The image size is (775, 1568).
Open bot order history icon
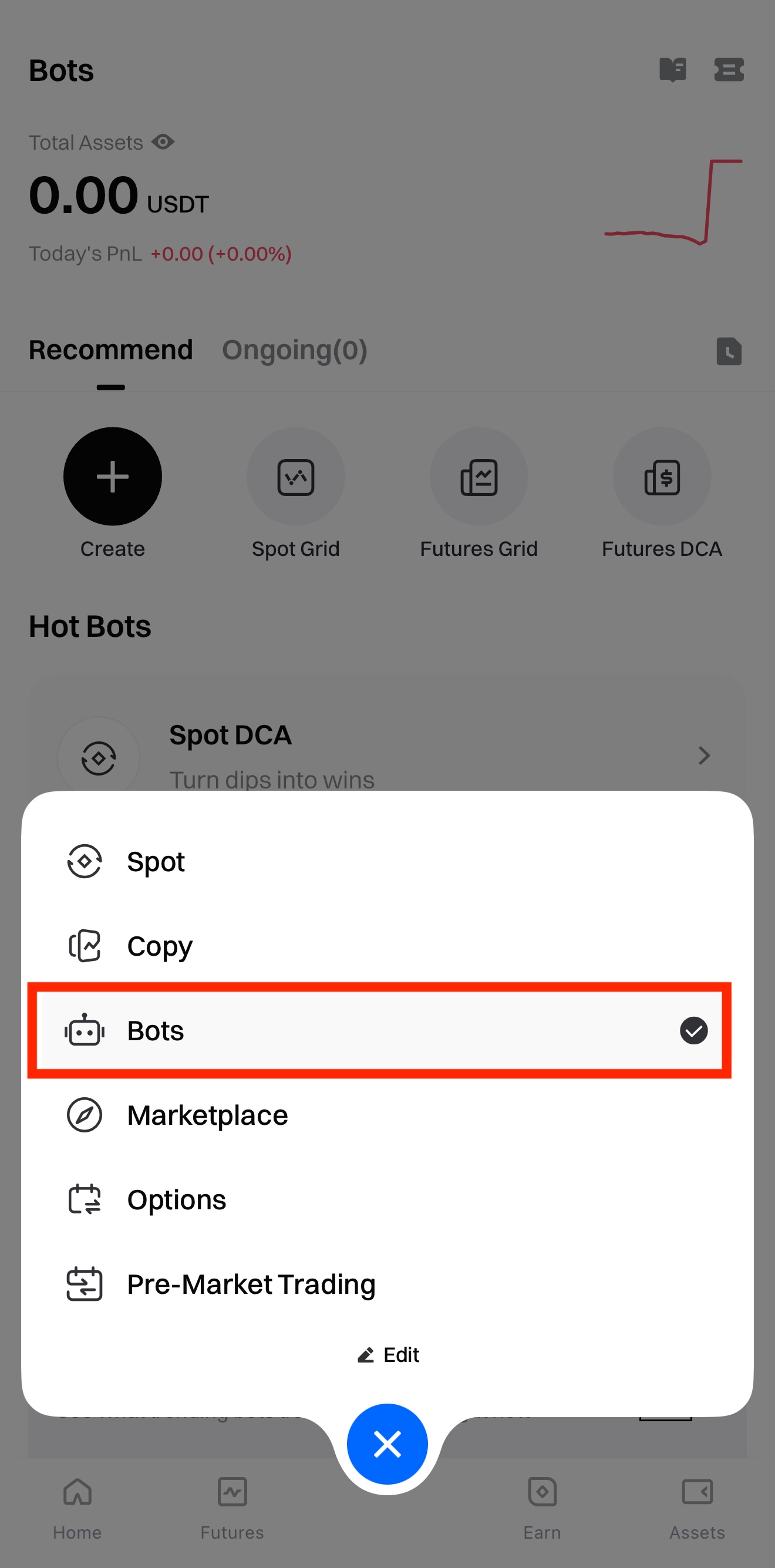(x=728, y=351)
